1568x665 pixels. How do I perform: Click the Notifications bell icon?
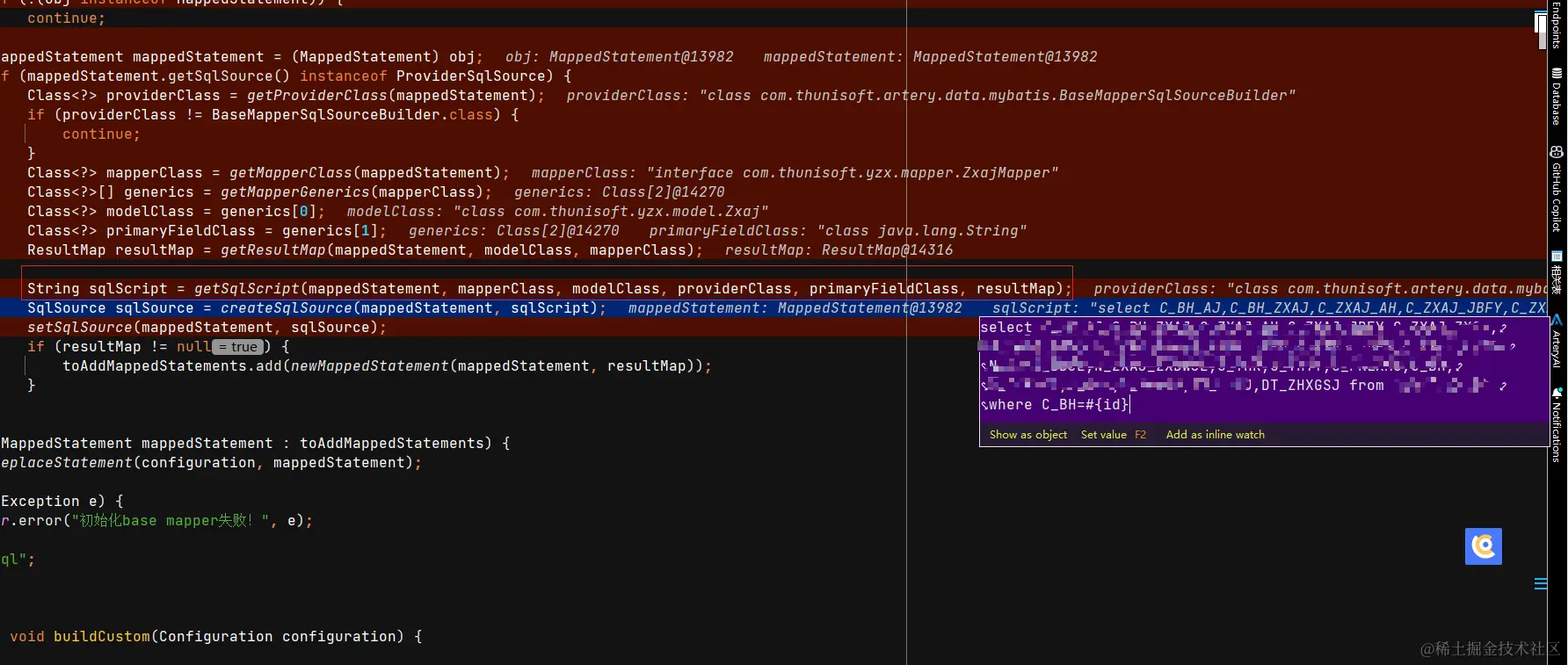1557,394
